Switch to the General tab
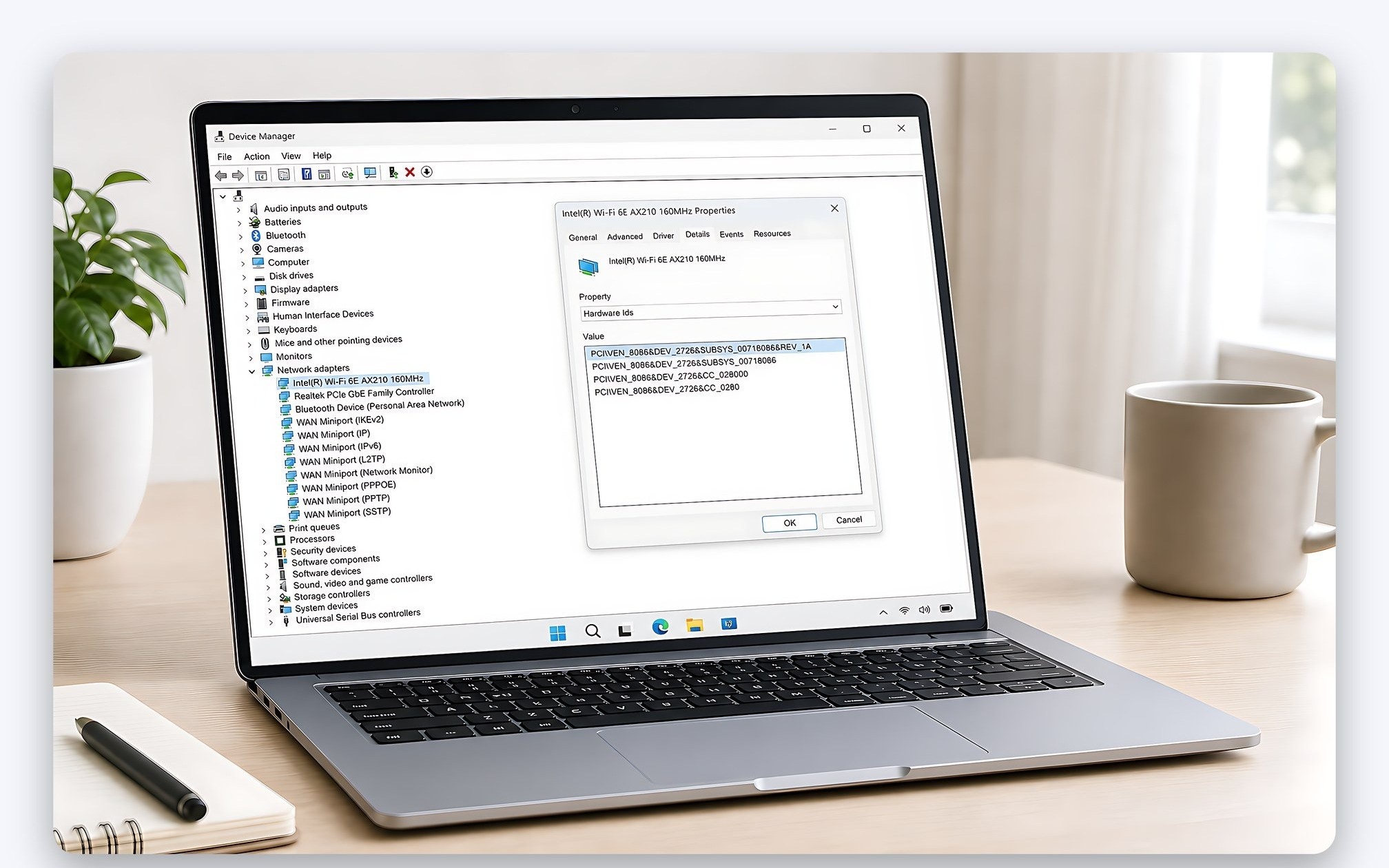Viewport: 1389px width, 868px height. 583,237
